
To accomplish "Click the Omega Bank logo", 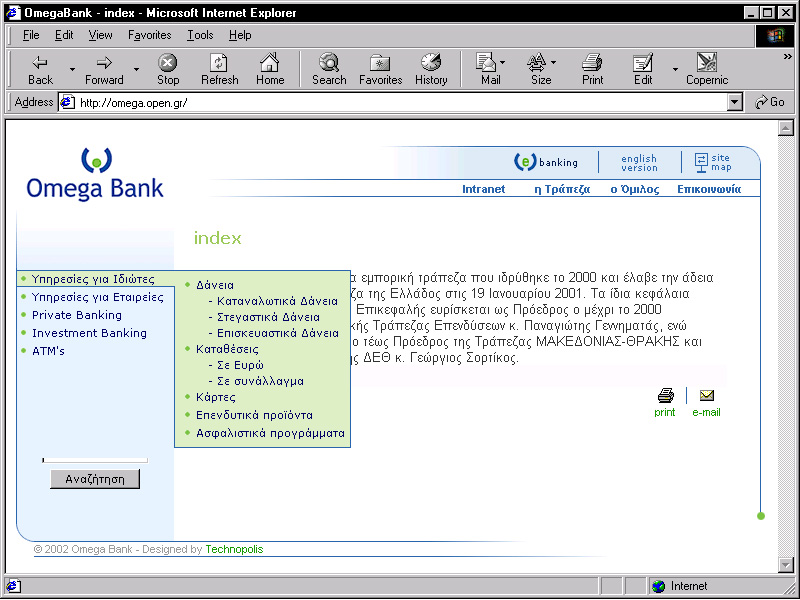I will point(95,174).
